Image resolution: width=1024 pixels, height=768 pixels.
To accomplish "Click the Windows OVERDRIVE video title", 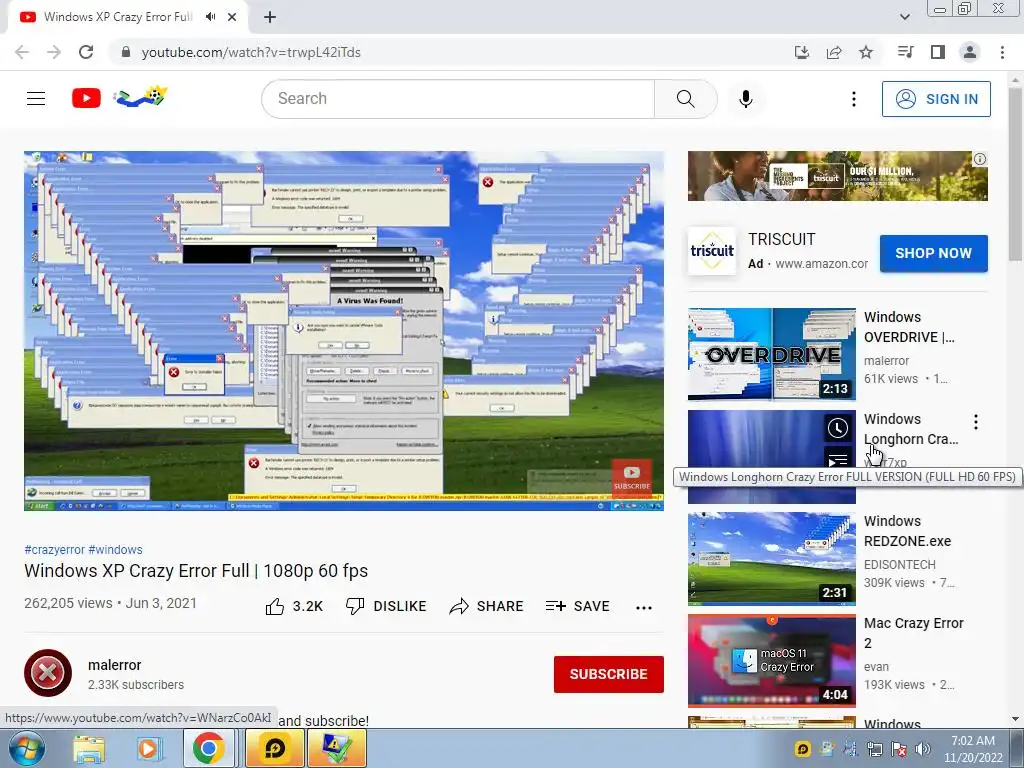I will (909, 327).
